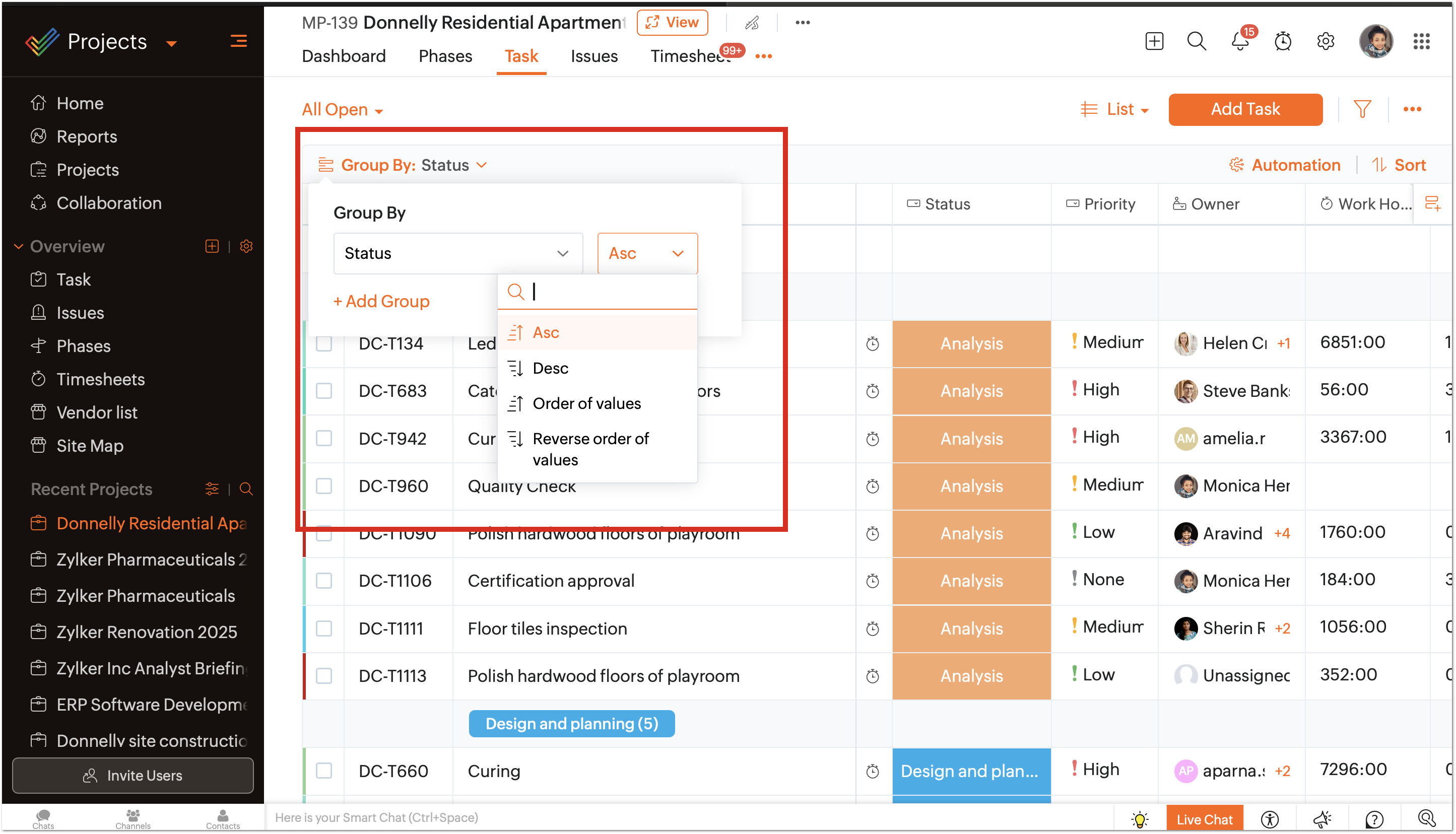Open the apps grid icon
The height and width of the screenshot is (834, 1456).
[1421, 42]
